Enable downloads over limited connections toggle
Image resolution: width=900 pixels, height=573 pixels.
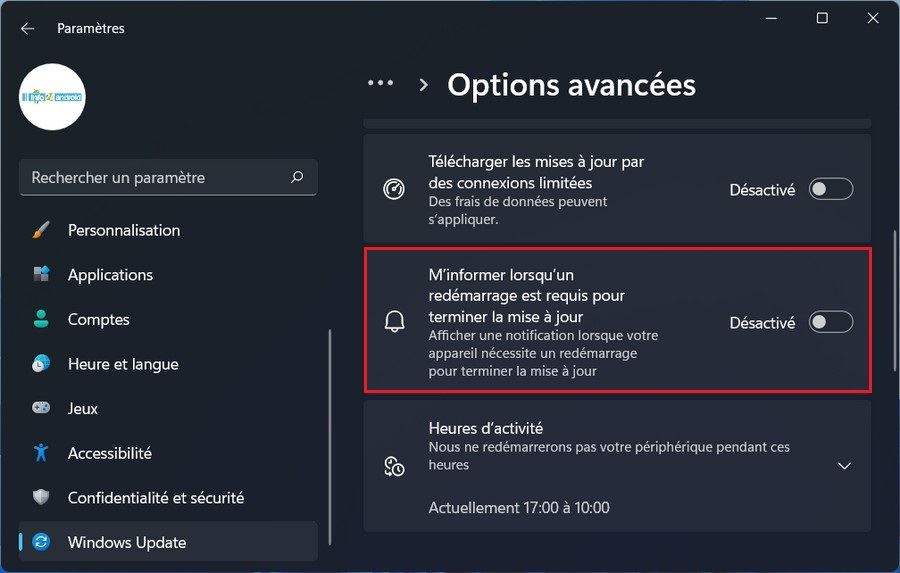click(830, 189)
